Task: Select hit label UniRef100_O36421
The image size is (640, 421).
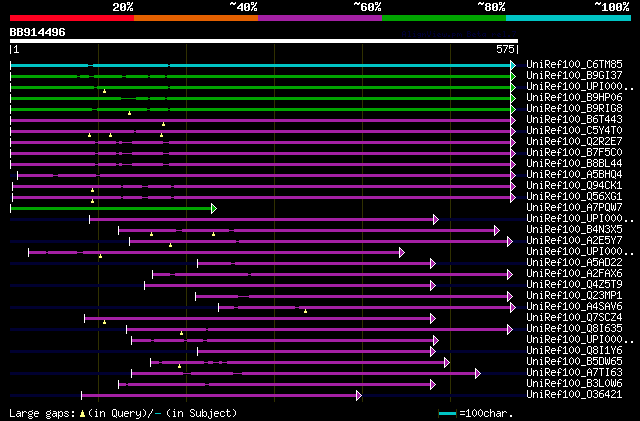Action: [x=574, y=394]
